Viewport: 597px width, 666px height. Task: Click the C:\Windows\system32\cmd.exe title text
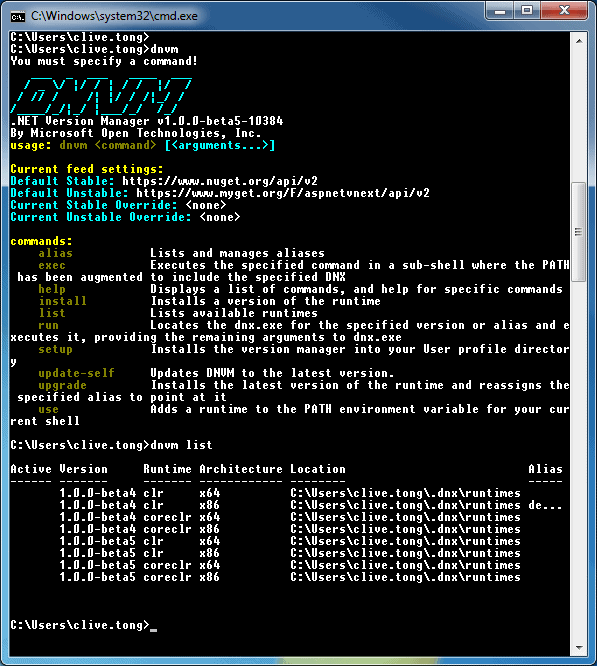point(114,16)
